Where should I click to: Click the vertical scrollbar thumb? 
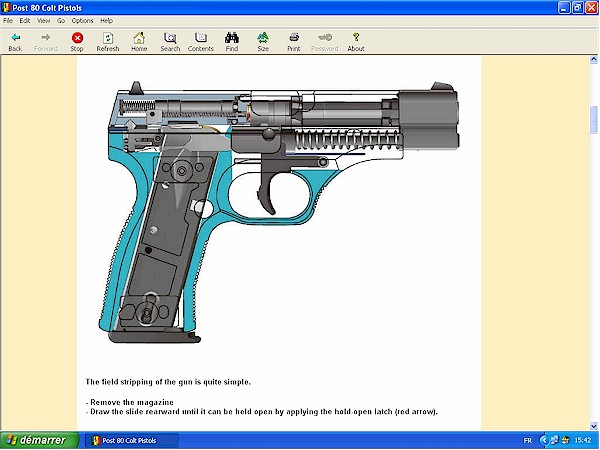(x=593, y=120)
